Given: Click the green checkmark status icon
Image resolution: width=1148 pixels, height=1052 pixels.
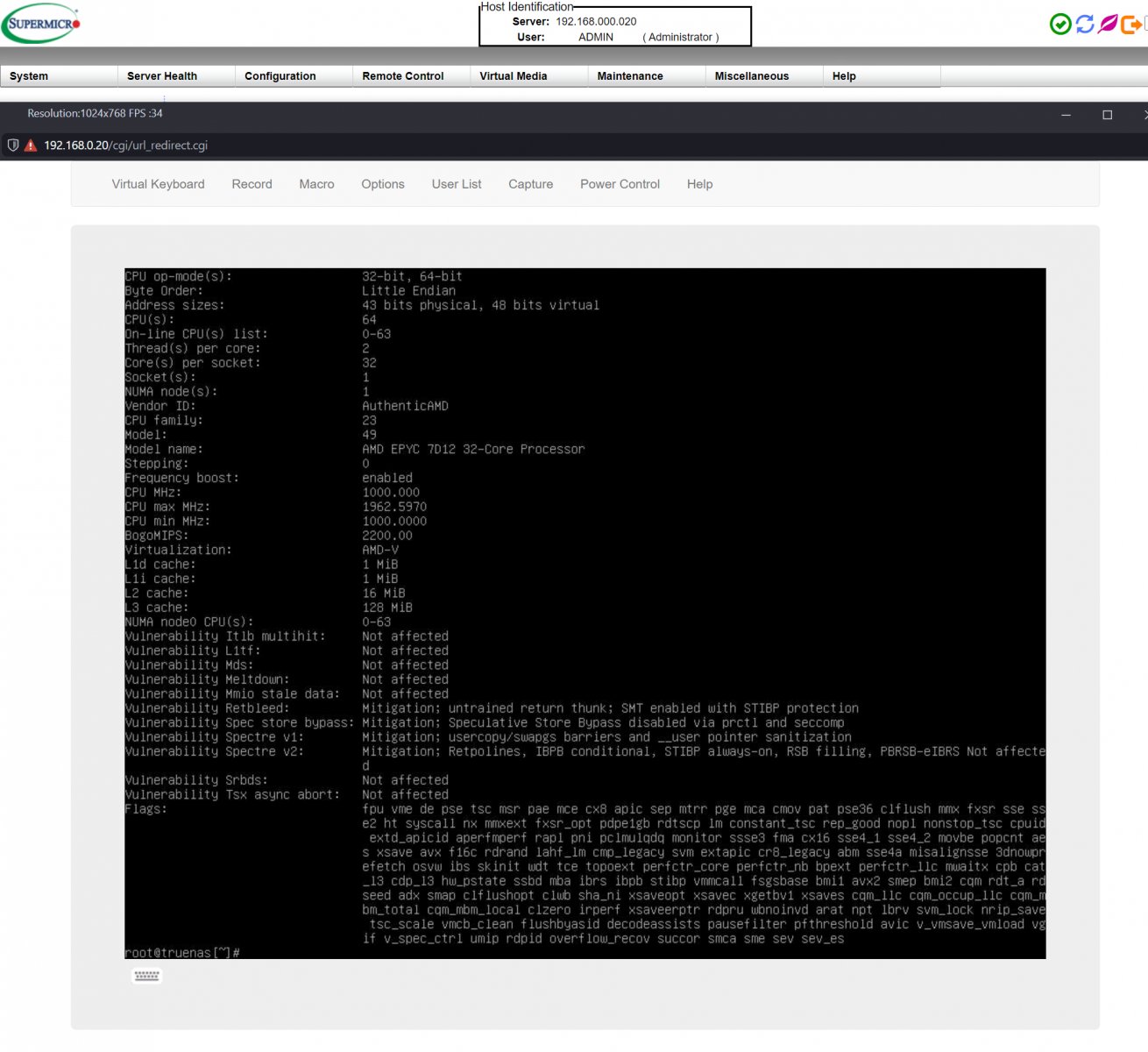Looking at the screenshot, I should coord(1060,25).
